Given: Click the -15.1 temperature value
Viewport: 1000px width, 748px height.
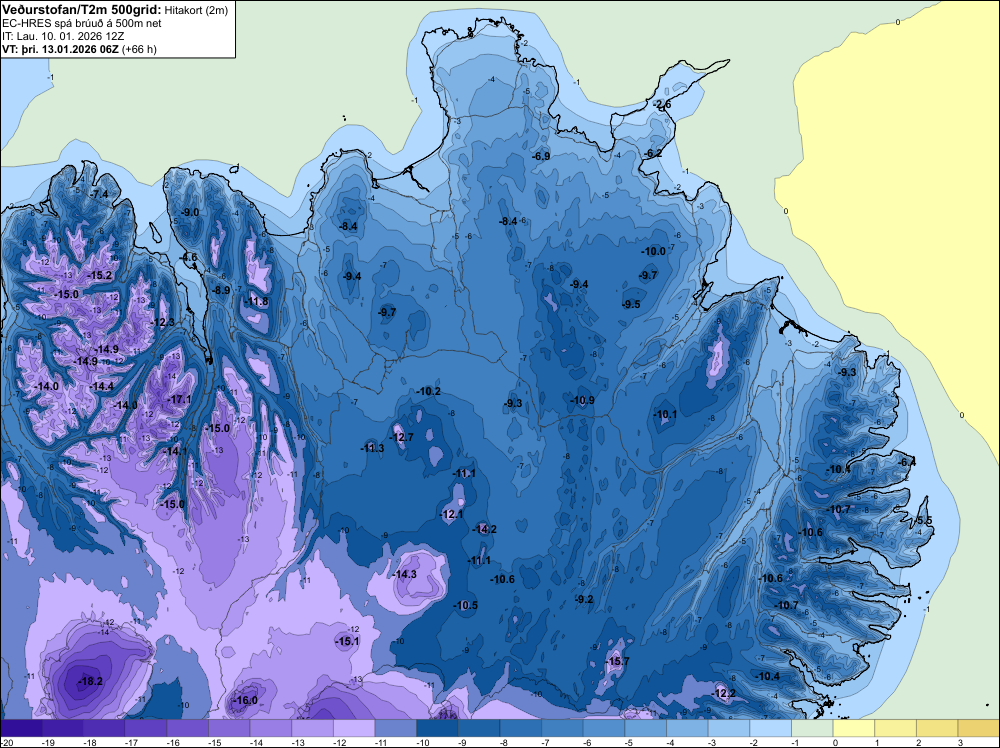Looking at the screenshot, I should tap(347, 642).
